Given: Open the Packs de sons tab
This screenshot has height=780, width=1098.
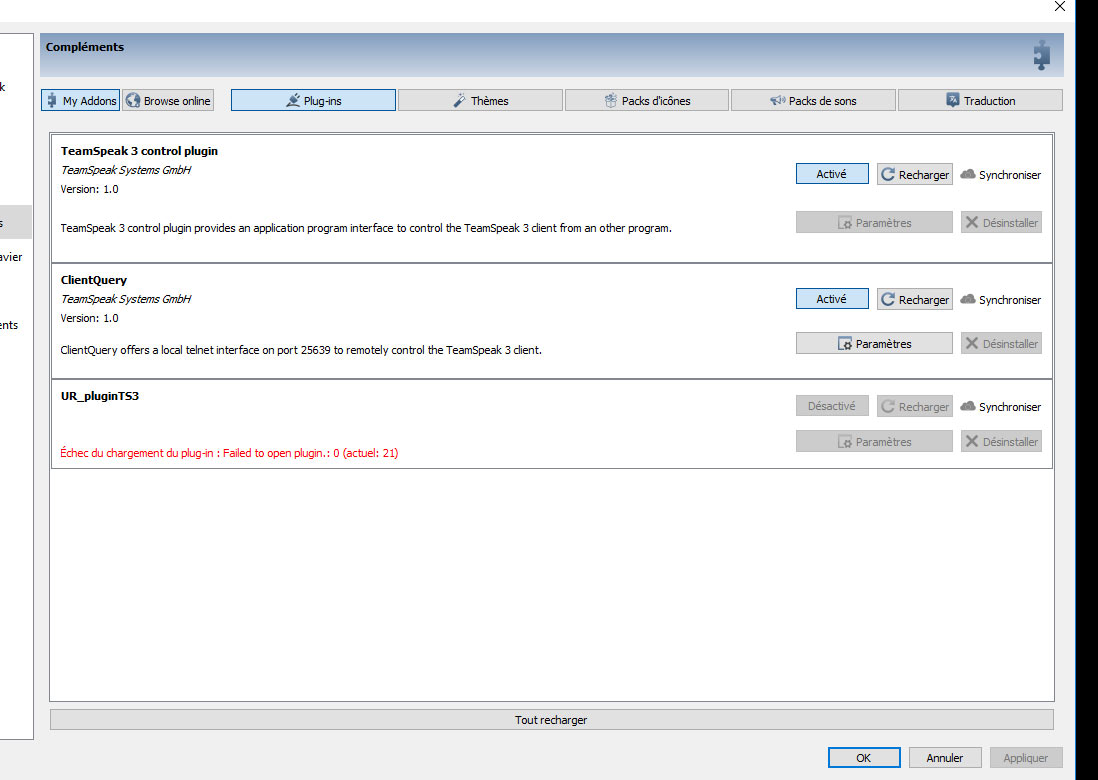Looking at the screenshot, I should pyautogui.click(x=812, y=101).
